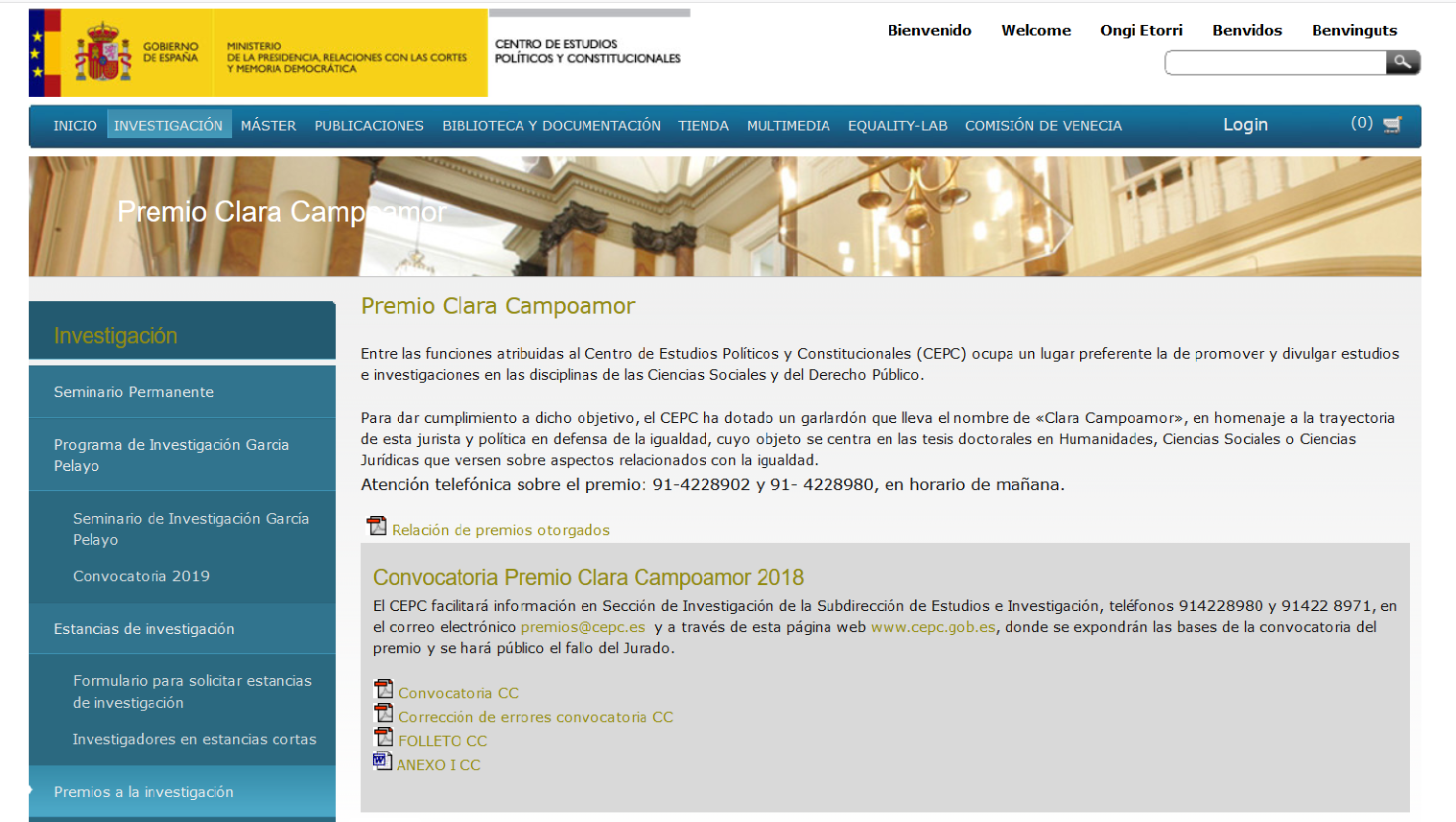The width and height of the screenshot is (1456, 822).
Task: Click PDF icon beside Relación de premios otorgados
Action: tap(377, 526)
